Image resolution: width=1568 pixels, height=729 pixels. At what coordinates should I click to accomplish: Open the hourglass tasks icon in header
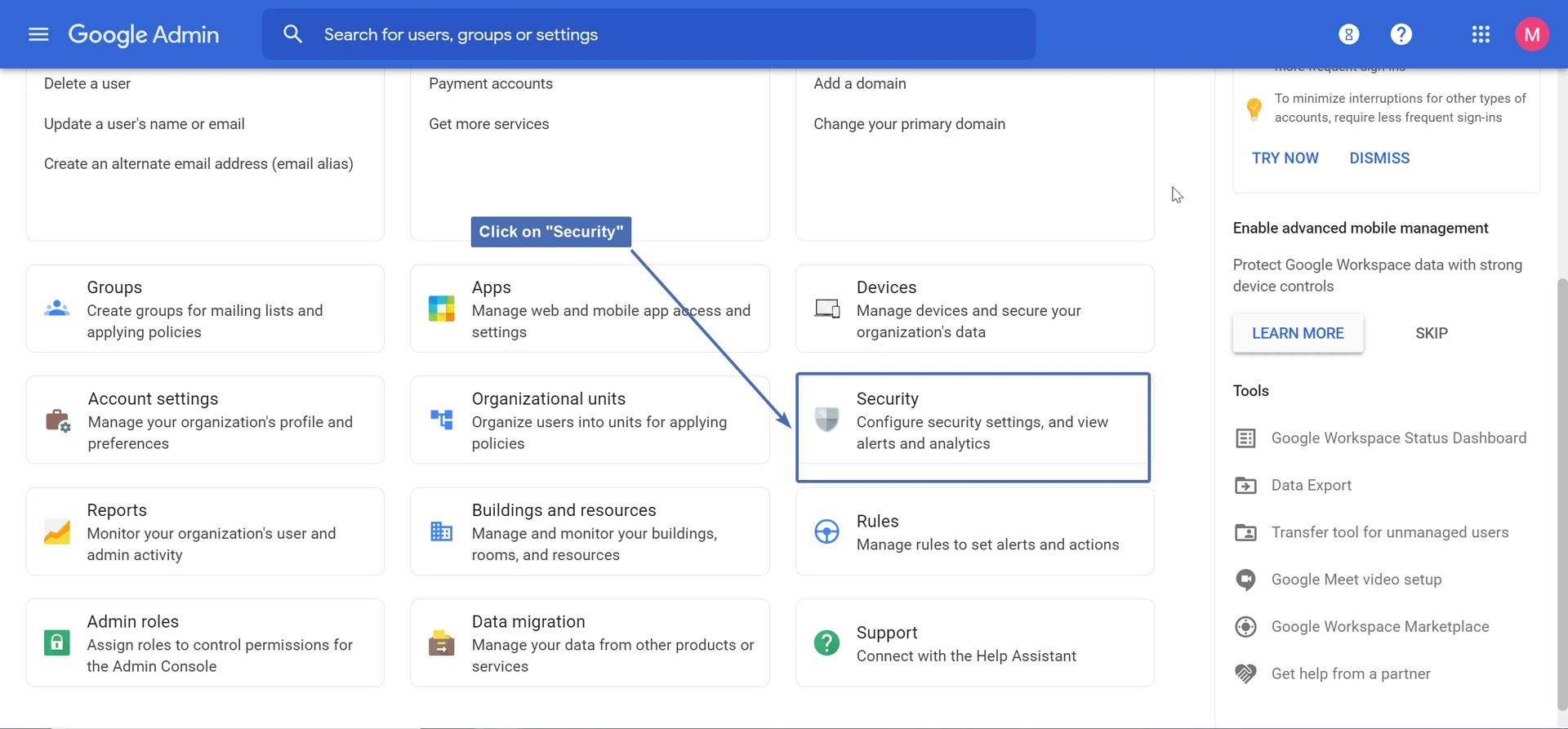(1348, 34)
